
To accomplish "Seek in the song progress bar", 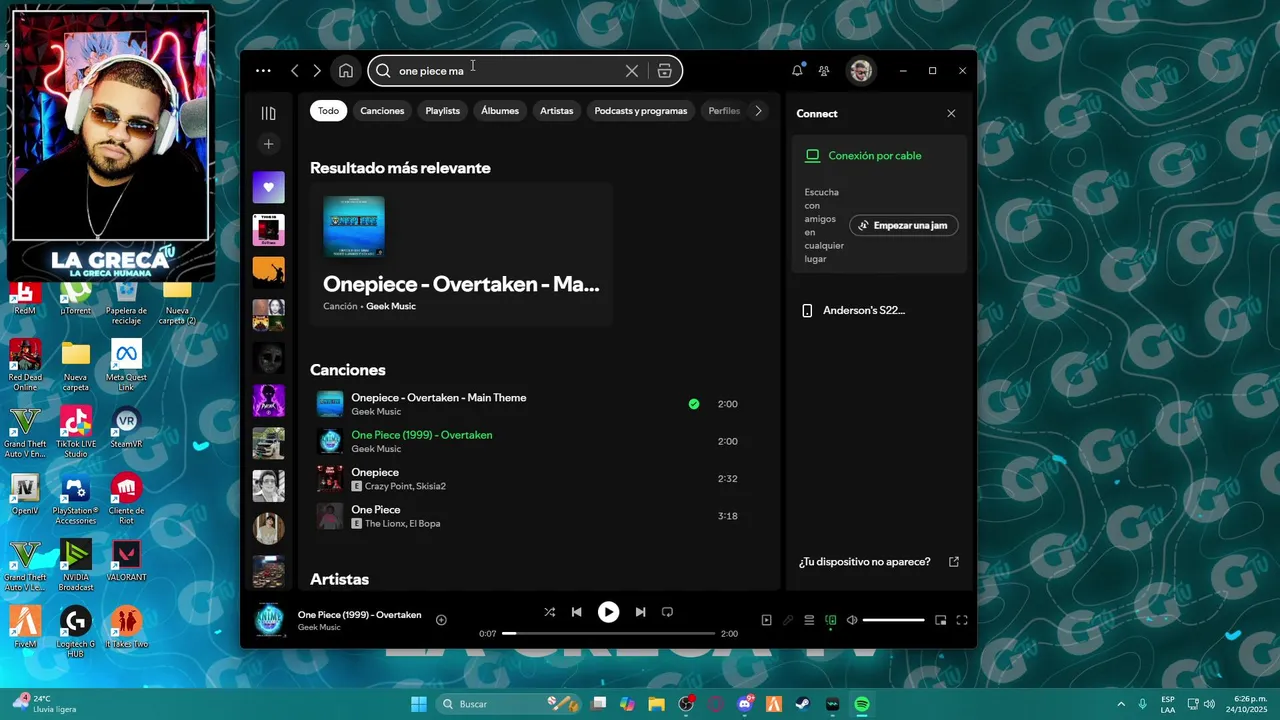I will [x=608, y=633].
